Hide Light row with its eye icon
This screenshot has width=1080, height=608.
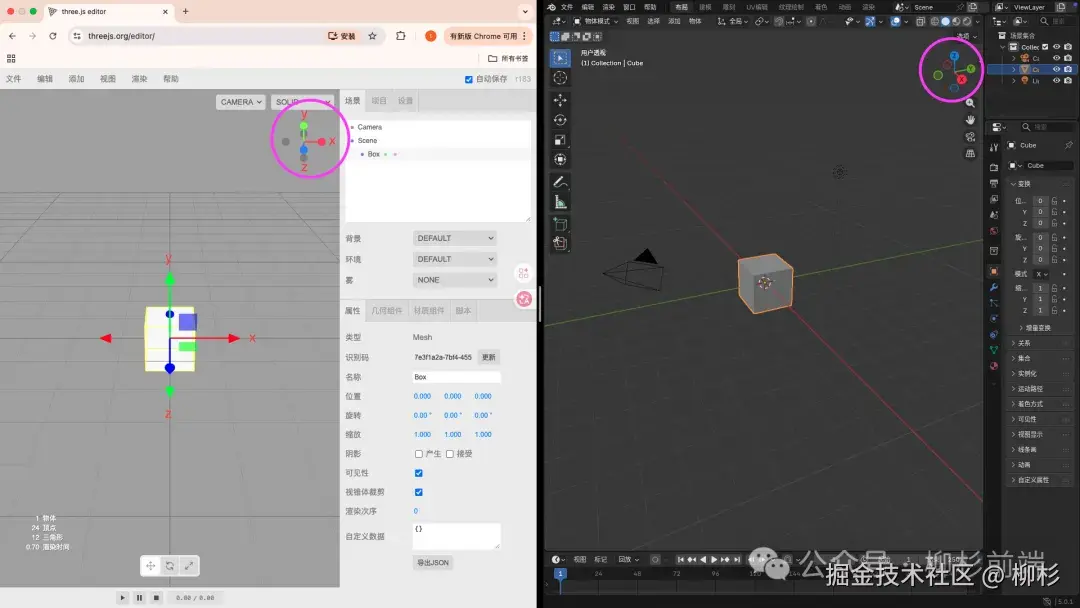coord(1057,81)
